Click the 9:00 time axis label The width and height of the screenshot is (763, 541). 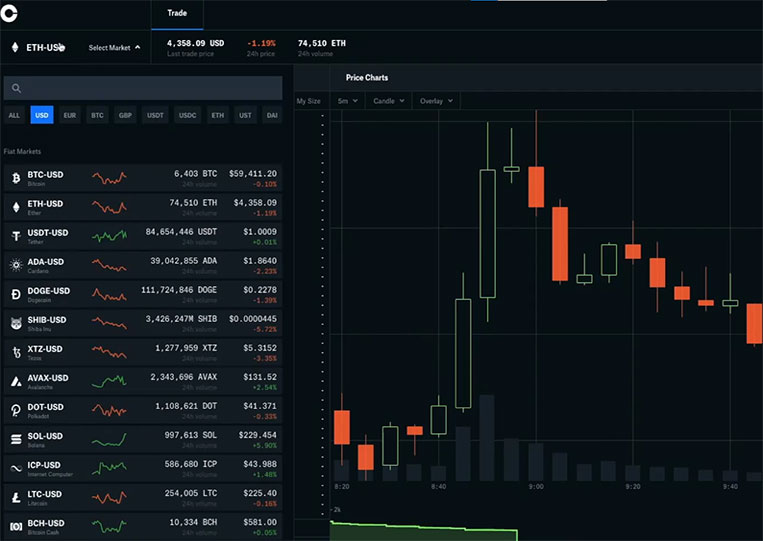click(x=536, y=487)
